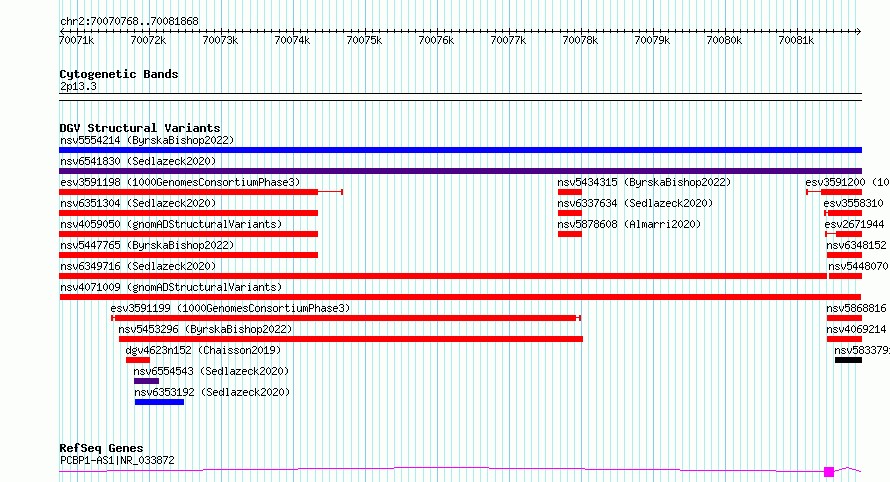Open variant esv3591198 label
This screenshot has height=482, width=890.
click(180, 182)
